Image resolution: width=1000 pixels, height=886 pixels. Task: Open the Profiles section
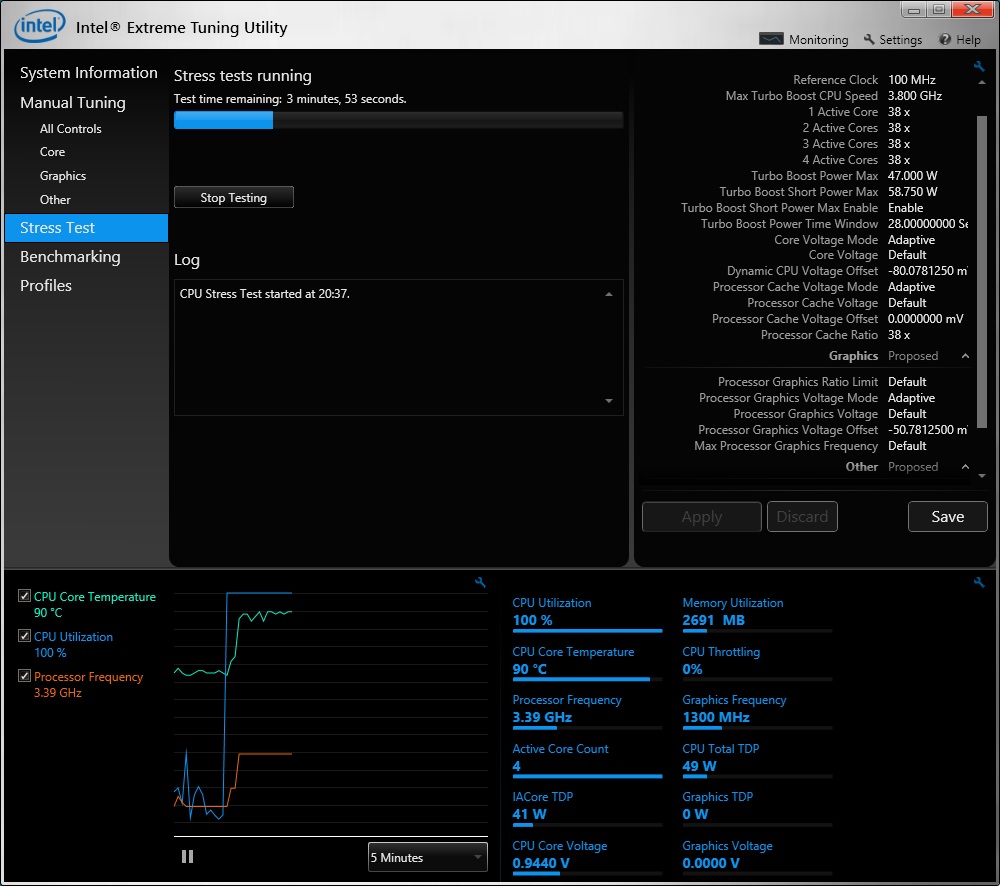pyautogui.click(x=46, y=286)
